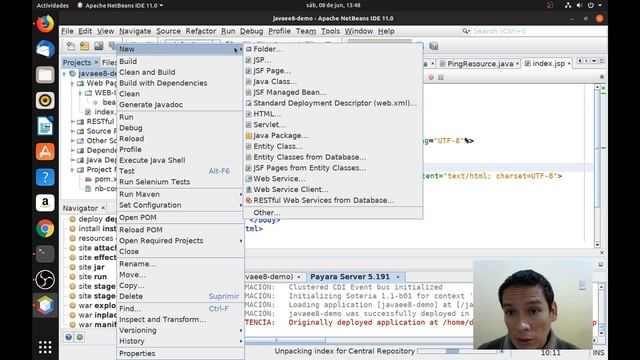Open the editor tab list dropdown arrow

(594, 61)
